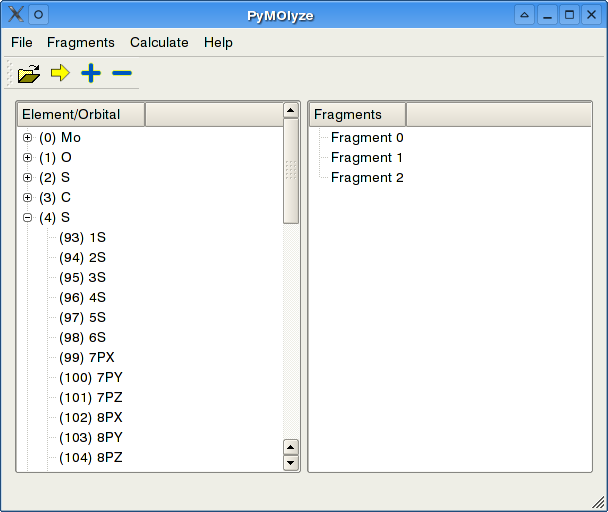
Task: Click the Element/Orbital column header
Action: point(81,114)
